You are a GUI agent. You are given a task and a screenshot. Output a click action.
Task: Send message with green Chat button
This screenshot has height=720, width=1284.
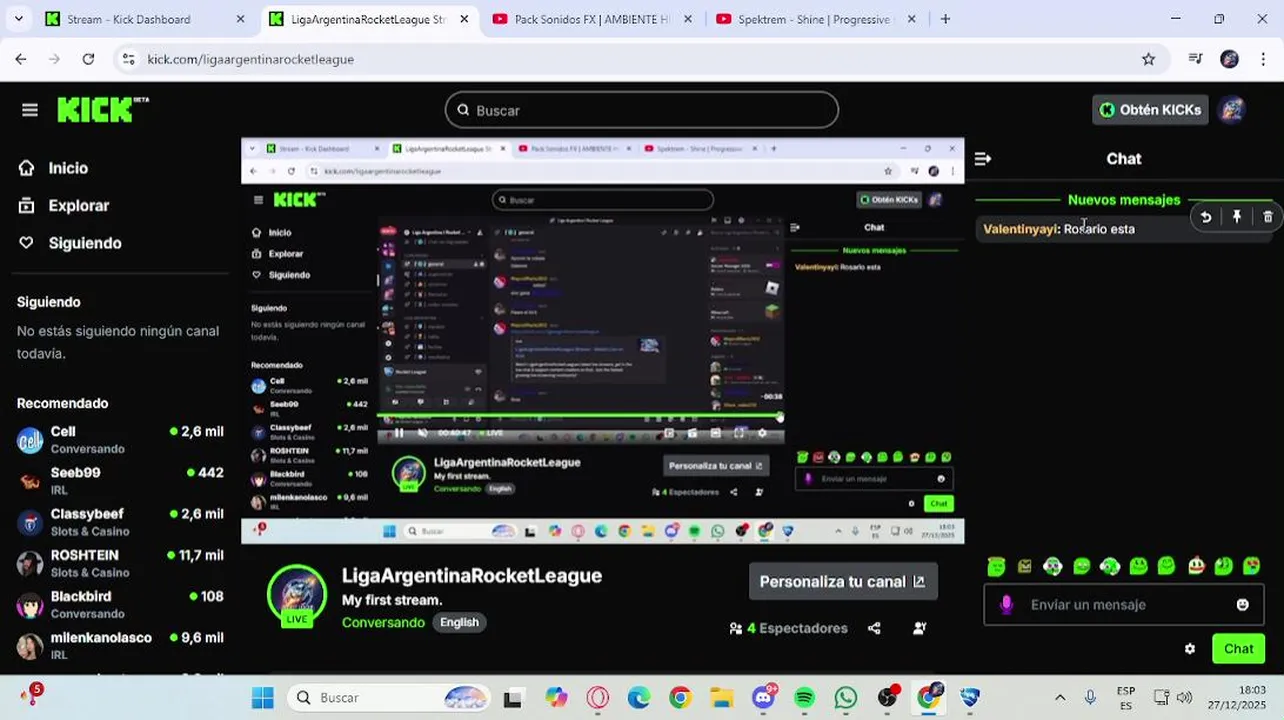(1238, 649)
